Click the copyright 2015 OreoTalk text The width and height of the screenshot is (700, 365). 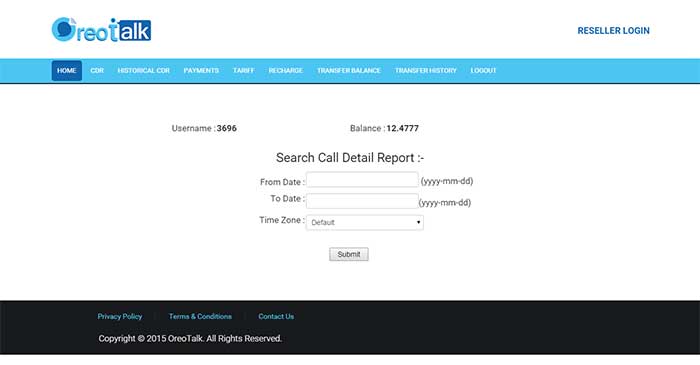click(190, 339)
